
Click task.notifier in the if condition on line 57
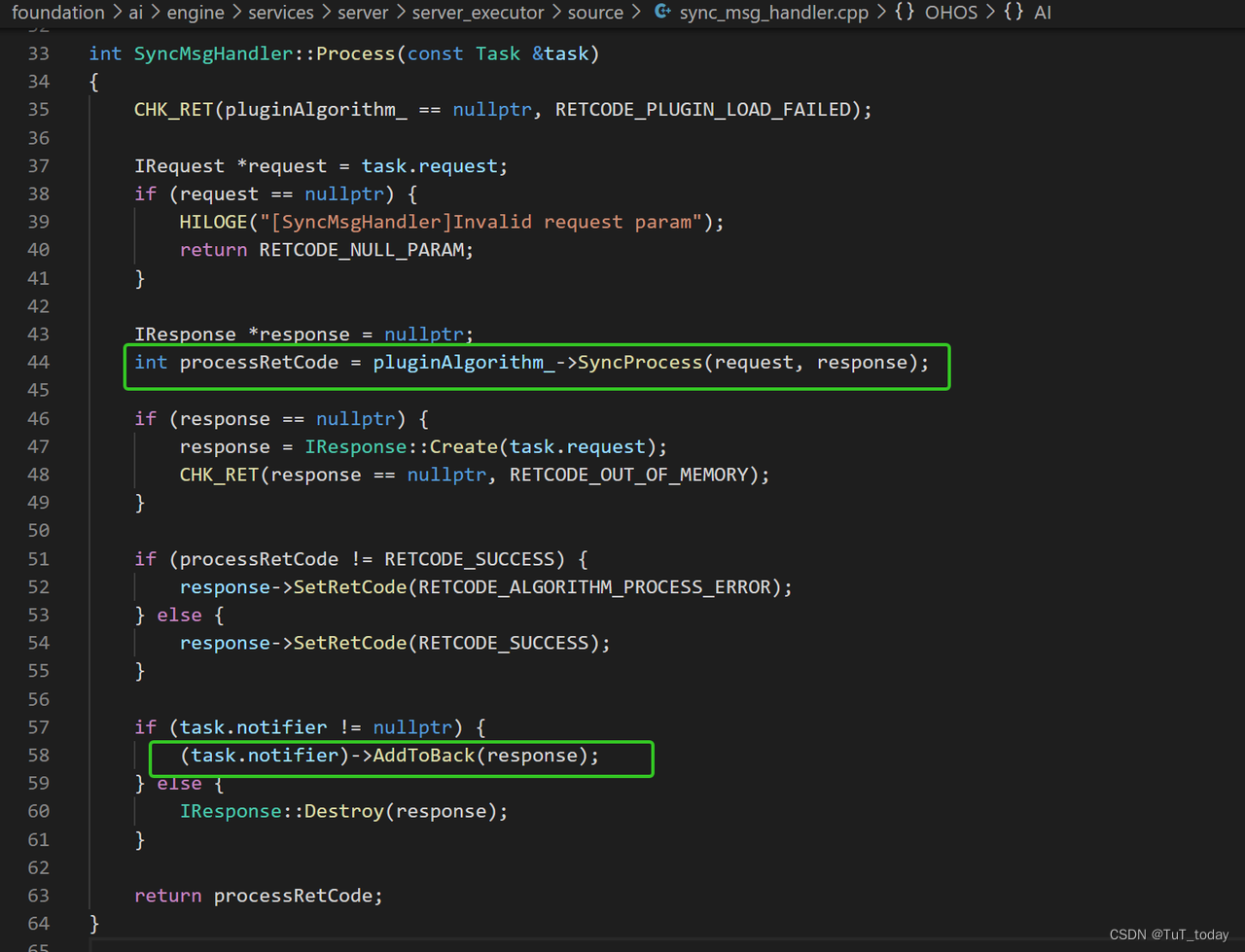click(253, 726)
